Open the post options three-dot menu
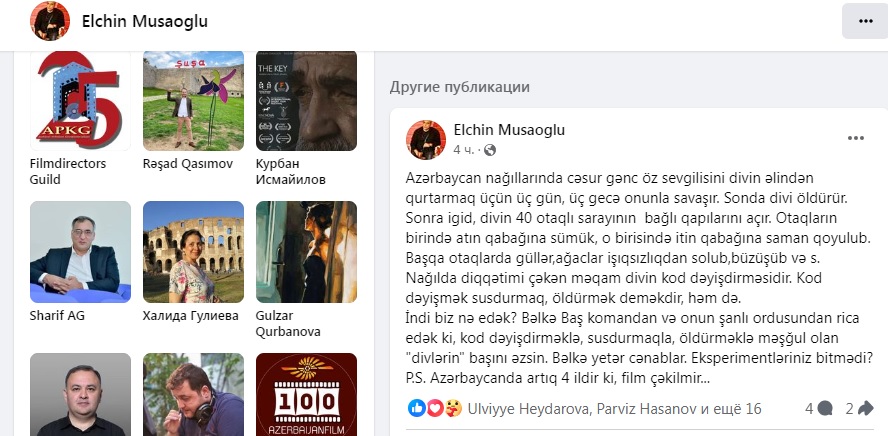 tap(855, 138)
